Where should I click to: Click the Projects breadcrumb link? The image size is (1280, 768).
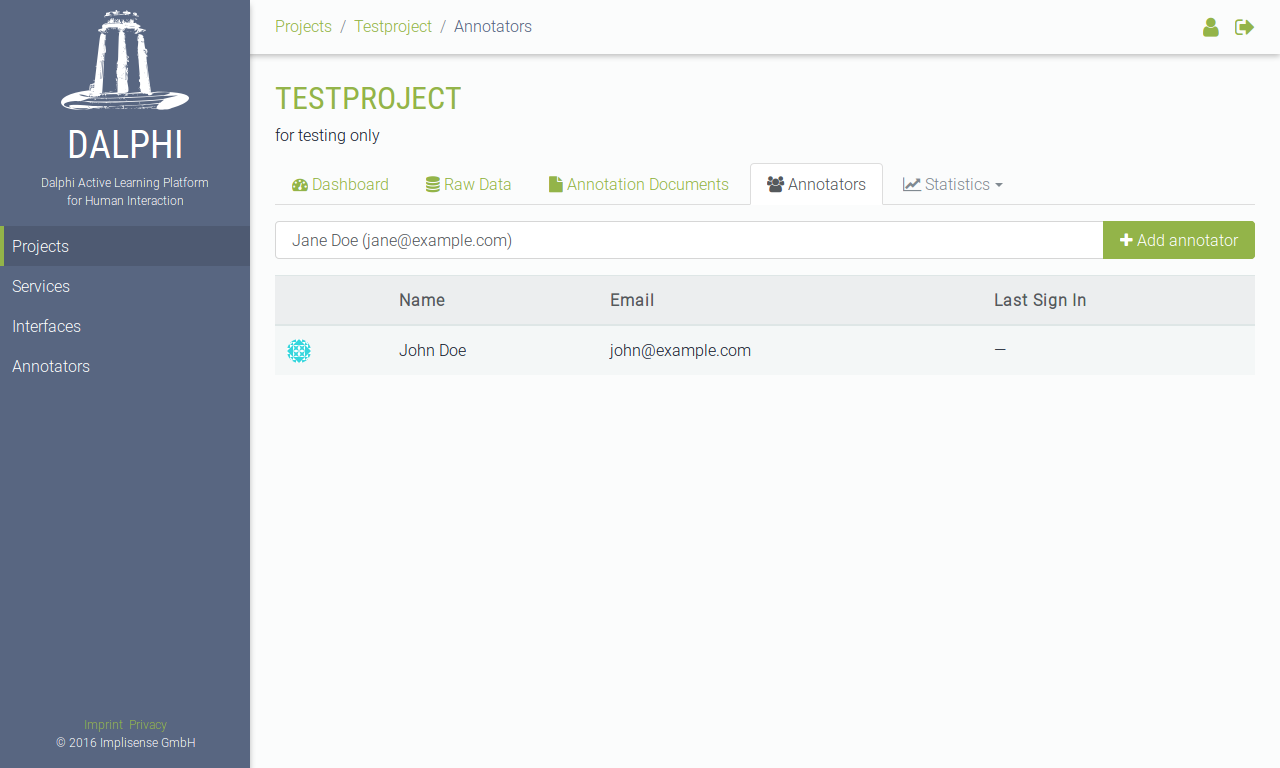point(303,27)
